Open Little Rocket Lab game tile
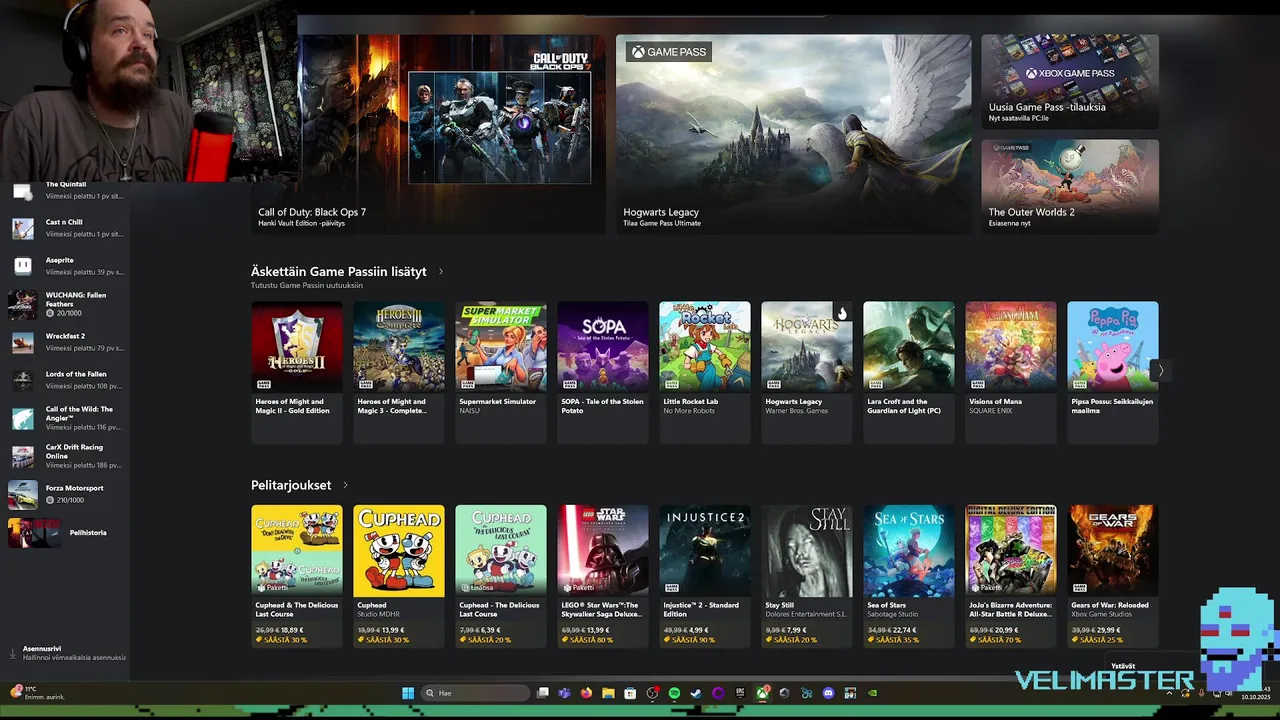Viewport: 1280px width, 720px height. (x=704, y=372)
